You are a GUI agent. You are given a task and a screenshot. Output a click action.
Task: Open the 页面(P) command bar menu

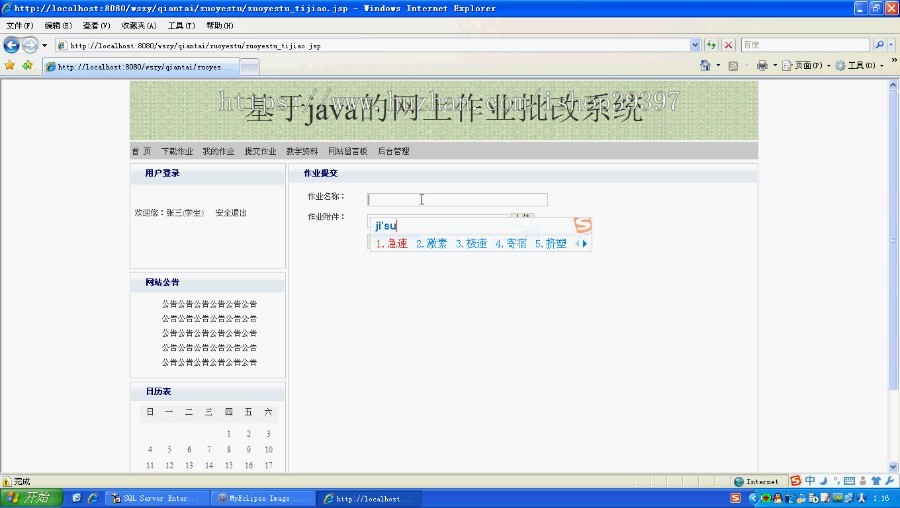[x=806, y=65]
